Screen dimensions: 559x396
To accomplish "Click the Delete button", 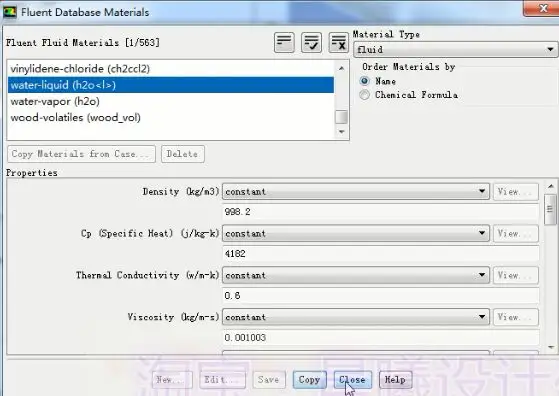I will click(x=183, y=154).
